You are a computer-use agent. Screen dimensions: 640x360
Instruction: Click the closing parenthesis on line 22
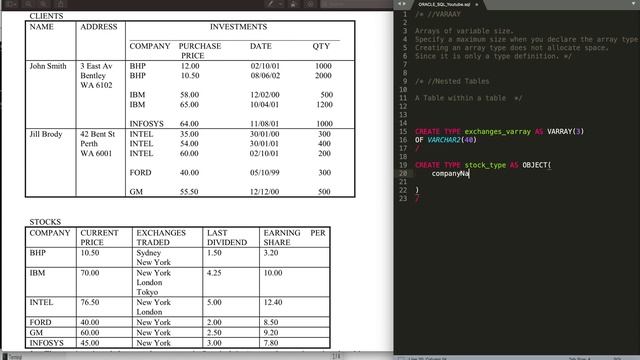(x=417, y=190)
